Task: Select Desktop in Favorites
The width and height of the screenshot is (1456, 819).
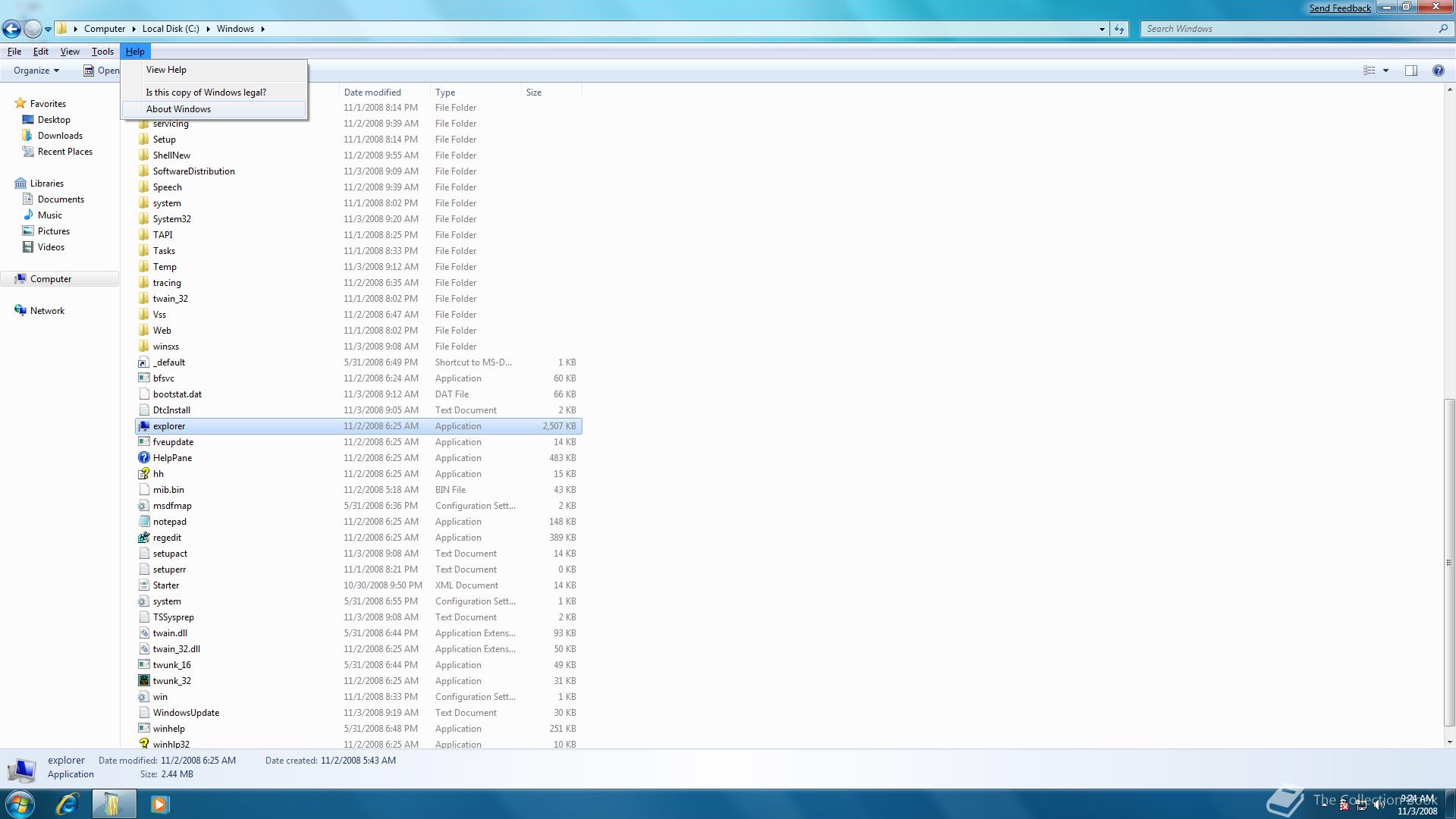Action: click(54, 120)
